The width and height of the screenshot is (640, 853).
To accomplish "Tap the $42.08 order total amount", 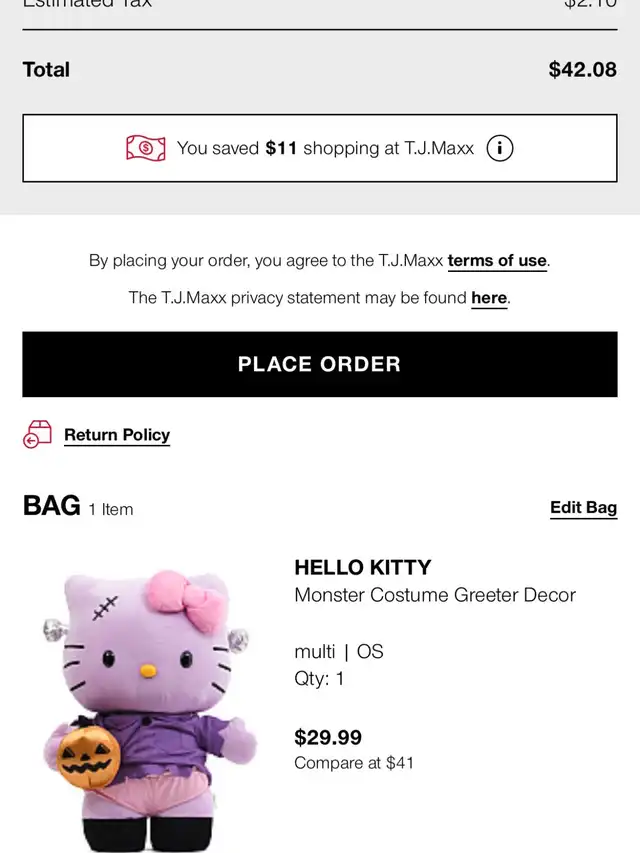I will click(x=583, y=70).
